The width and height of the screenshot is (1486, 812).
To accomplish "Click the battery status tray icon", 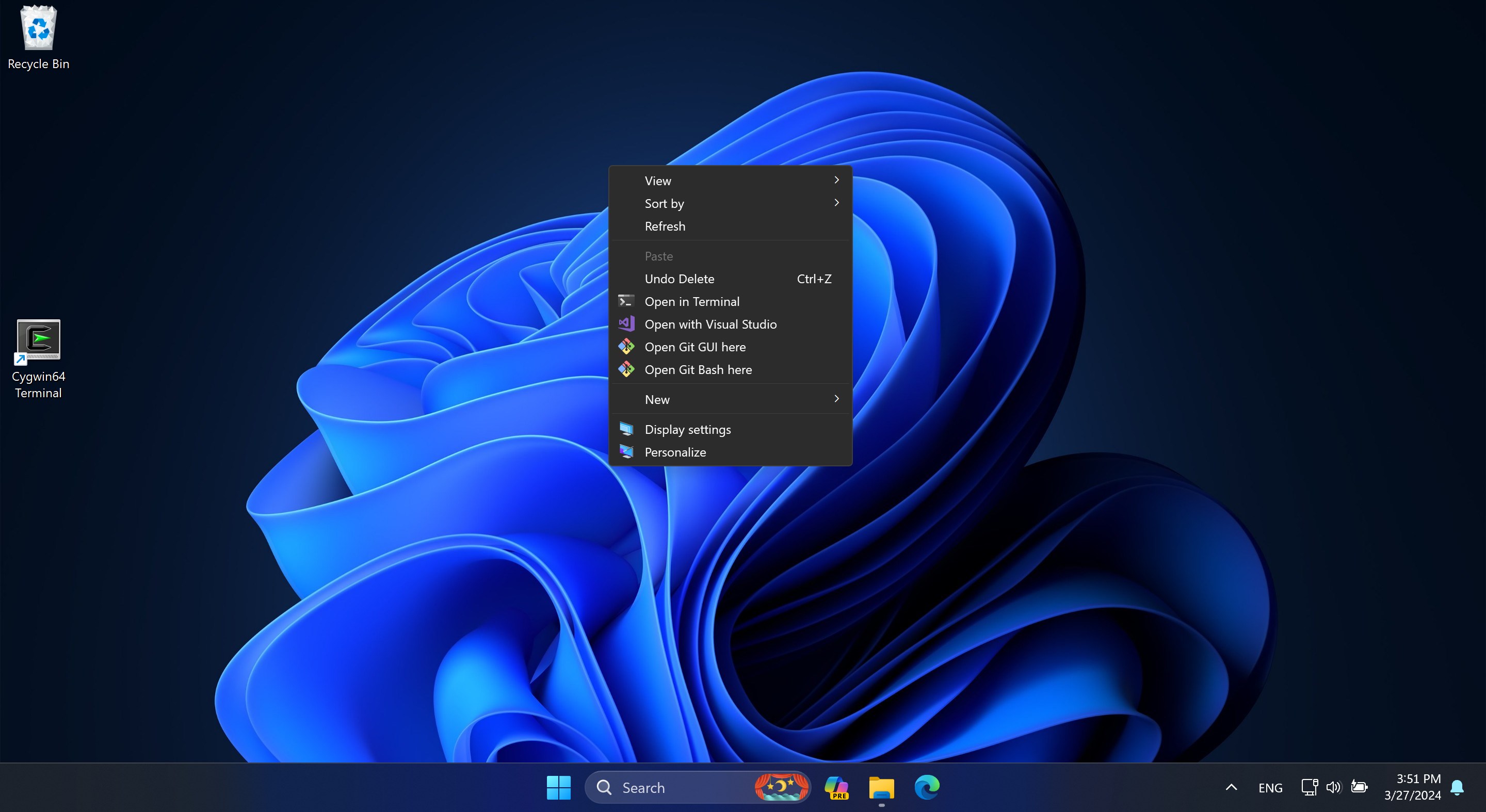I will [1359, 787].
